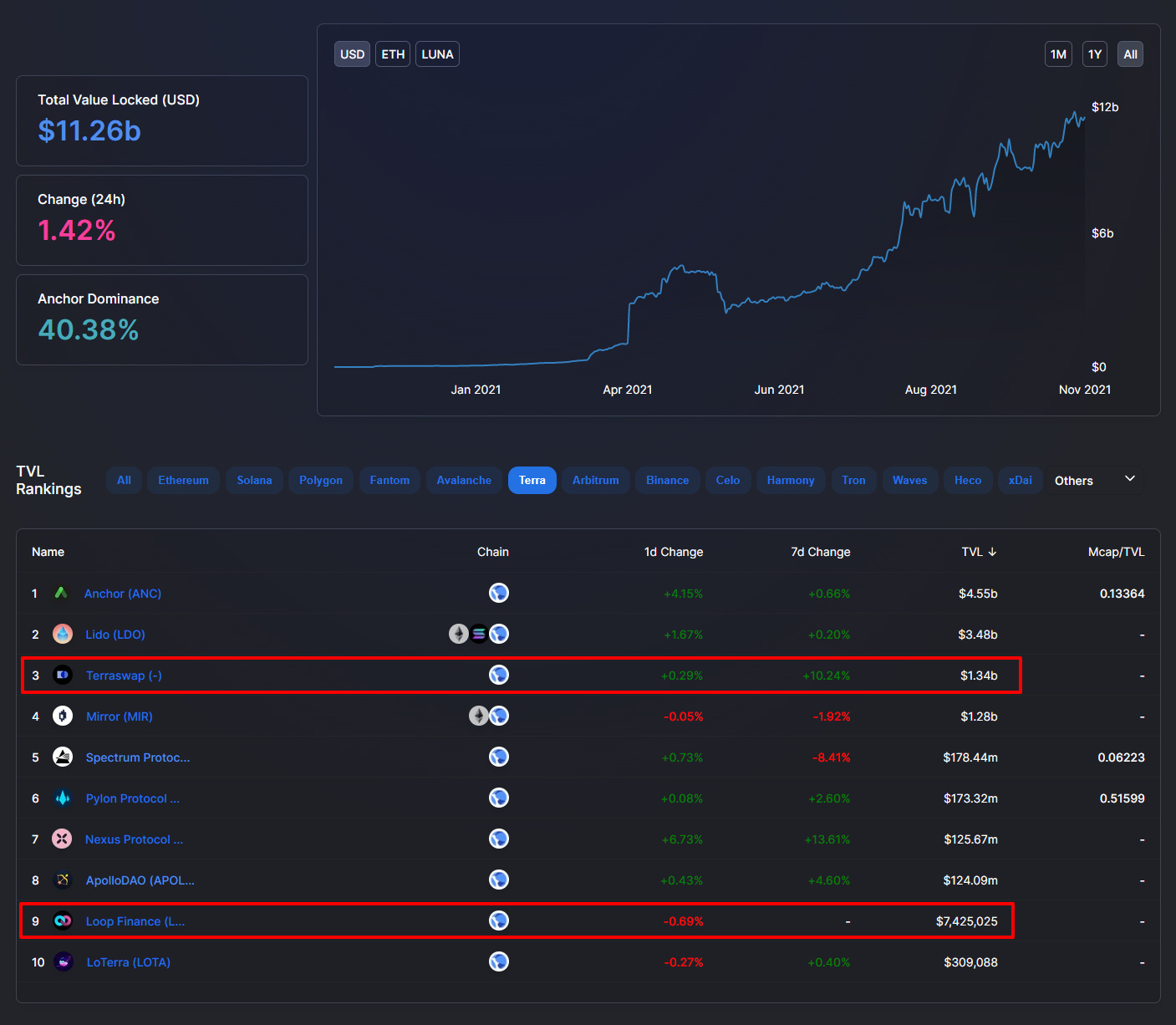Set chart range to 1Y
Screen dimensions: 1176x1025
tap(1095, 54)
